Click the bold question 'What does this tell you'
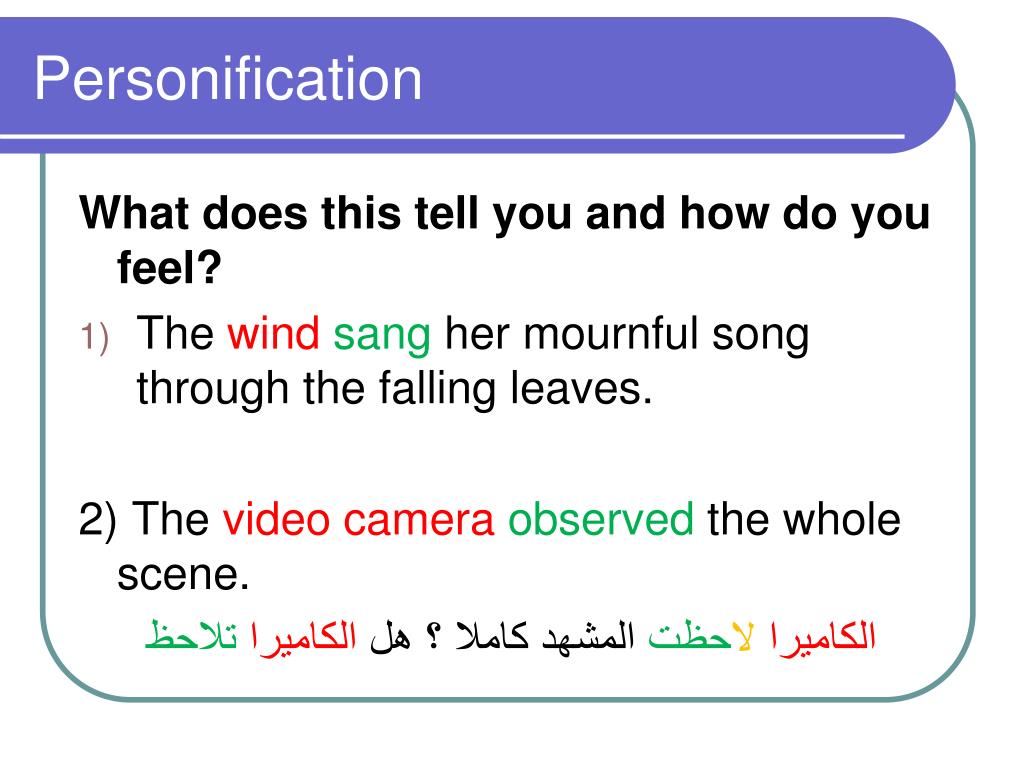The height and width of the screenshot is (768, 1024). click(323, 214)
